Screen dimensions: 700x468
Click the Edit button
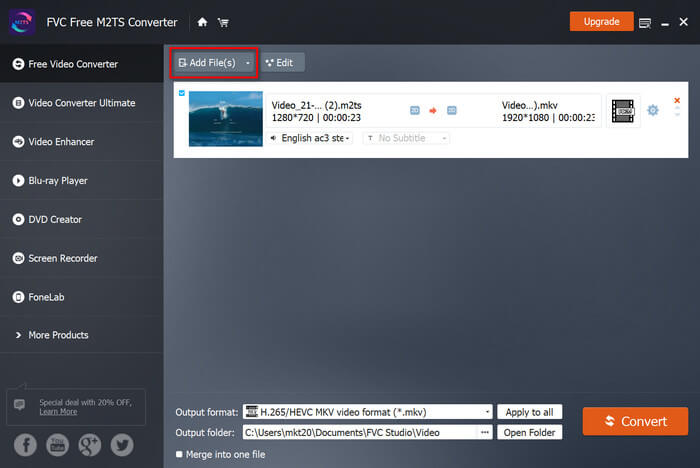pos(283,63)
